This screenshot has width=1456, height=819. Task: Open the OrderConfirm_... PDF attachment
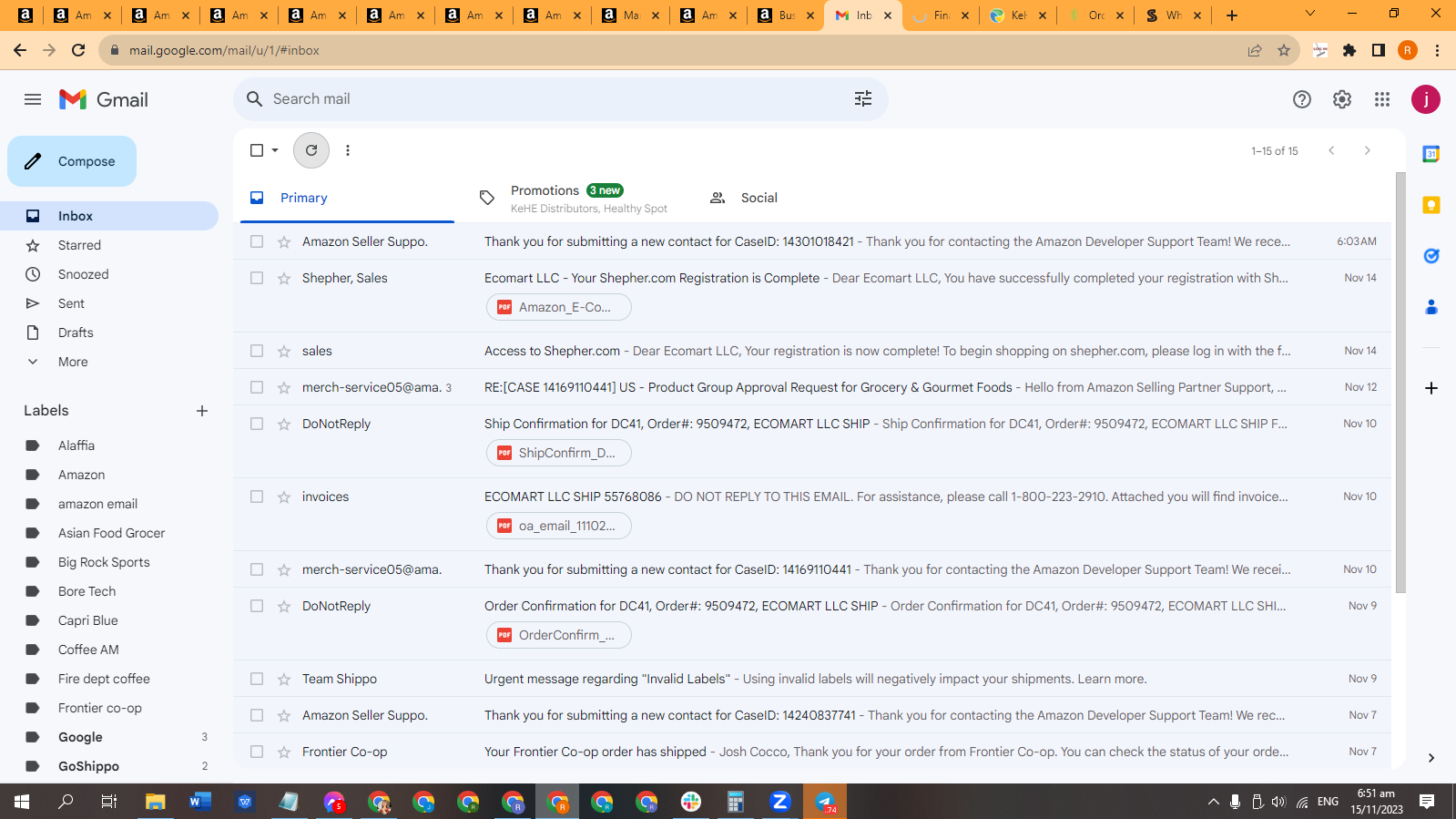click(x=559, y=635)
